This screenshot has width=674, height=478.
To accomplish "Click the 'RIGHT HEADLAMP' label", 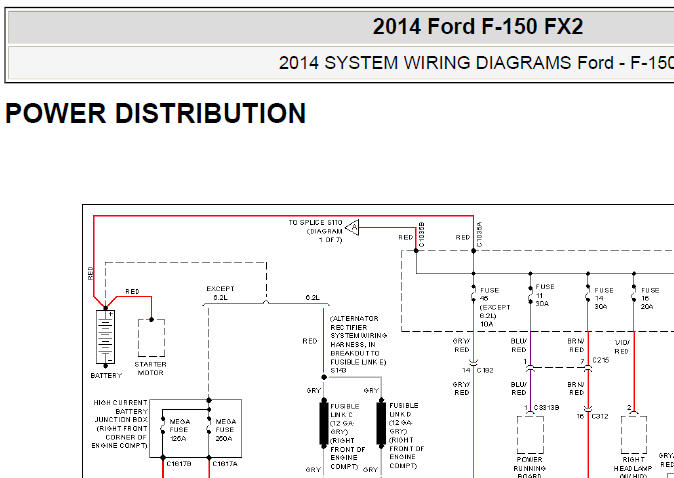I will [x=633, y=464].
